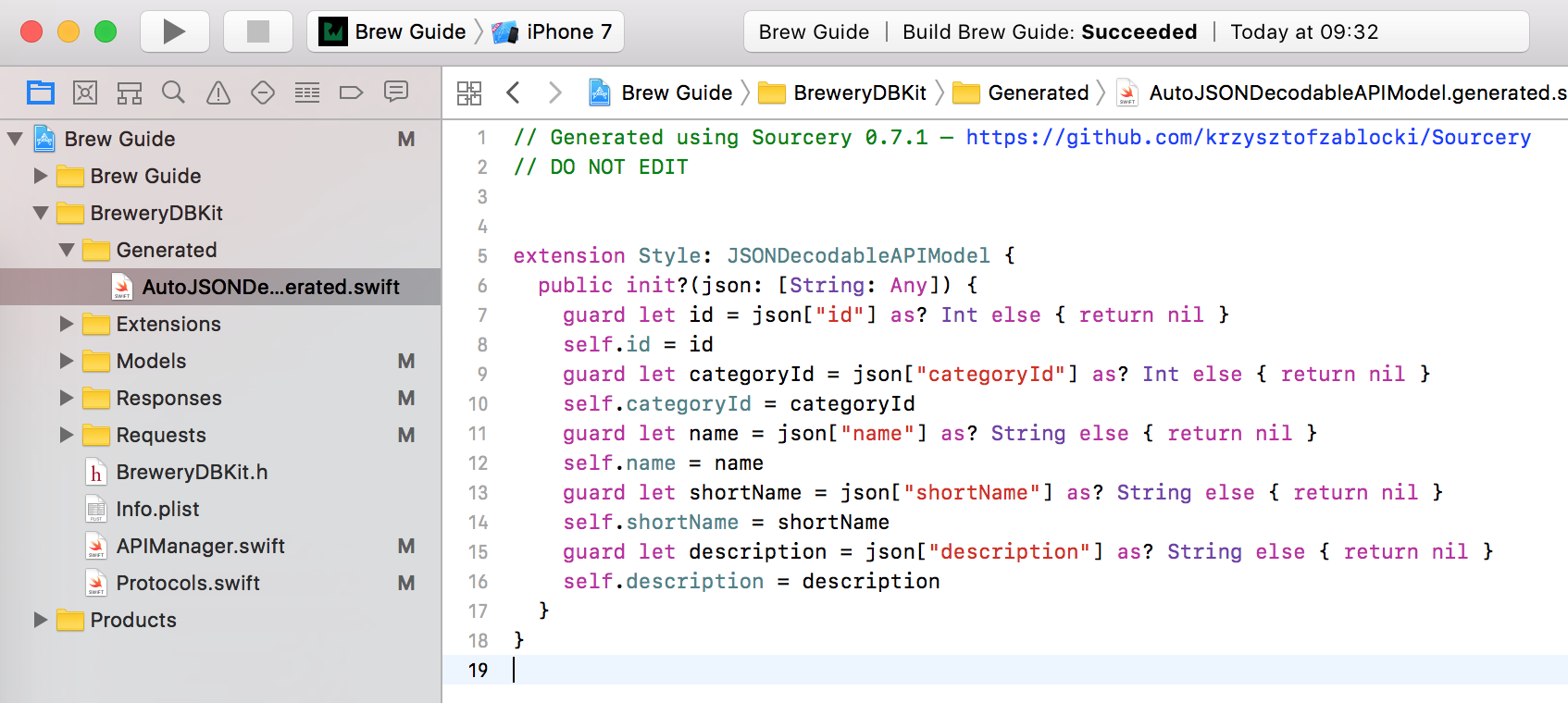Expand the Models folder
Viewport: 1568px width, 703px height.
67,361
